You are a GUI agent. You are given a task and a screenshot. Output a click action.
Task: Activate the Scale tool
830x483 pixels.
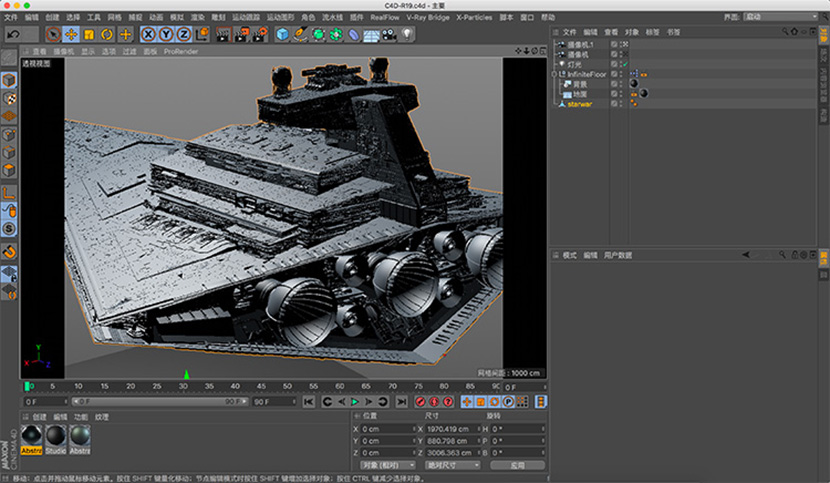click(x=89, y=34)
